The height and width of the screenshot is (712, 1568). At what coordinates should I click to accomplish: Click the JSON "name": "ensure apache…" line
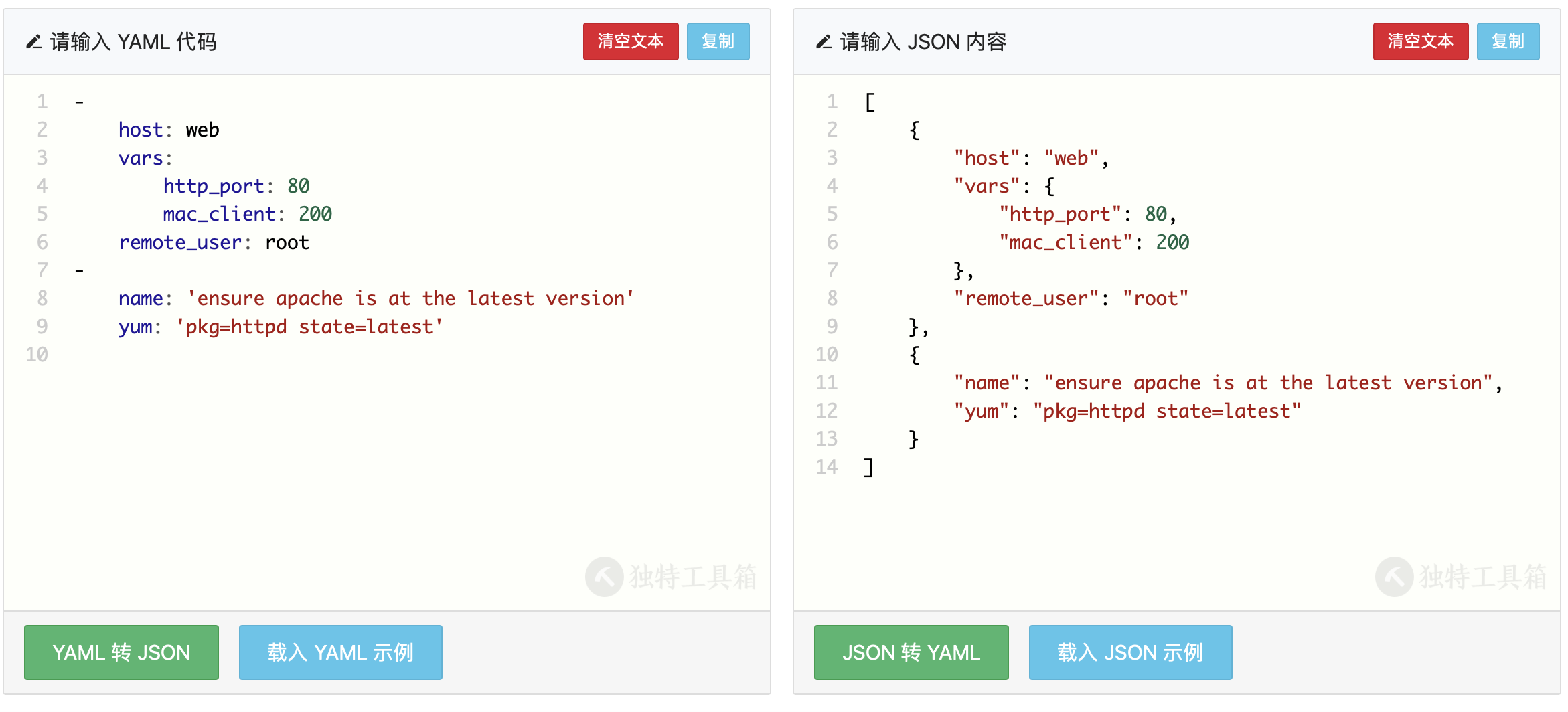point(1229,383)
